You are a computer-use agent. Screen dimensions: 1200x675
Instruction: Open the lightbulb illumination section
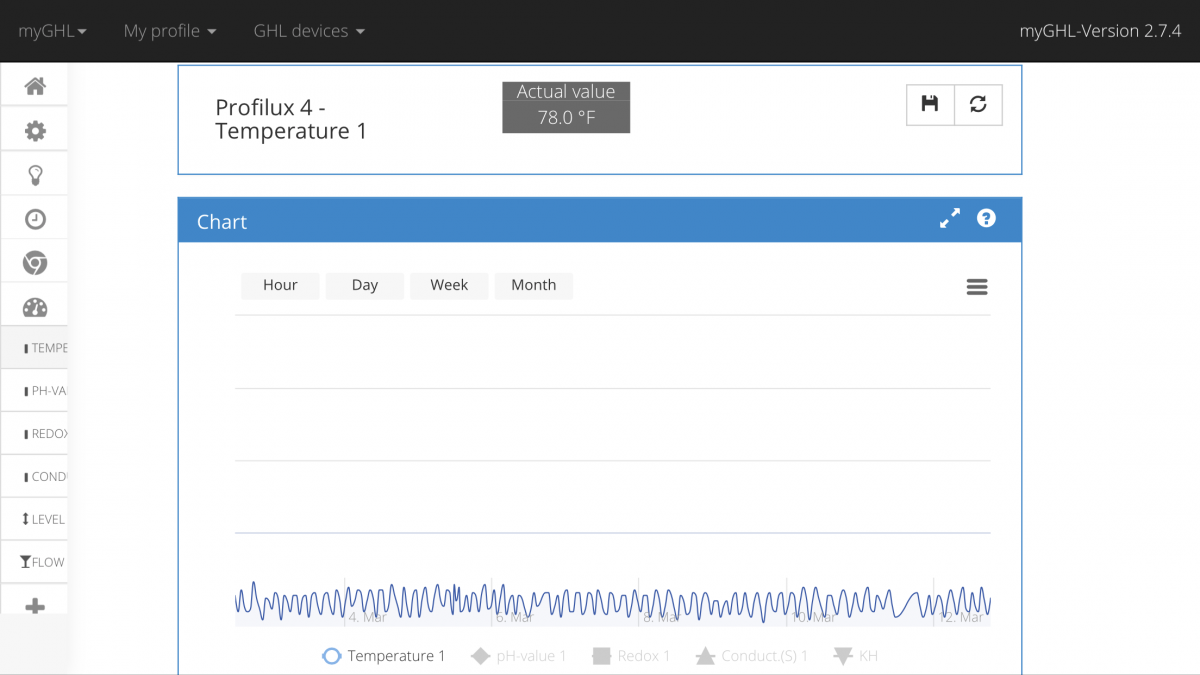[35, 175]
